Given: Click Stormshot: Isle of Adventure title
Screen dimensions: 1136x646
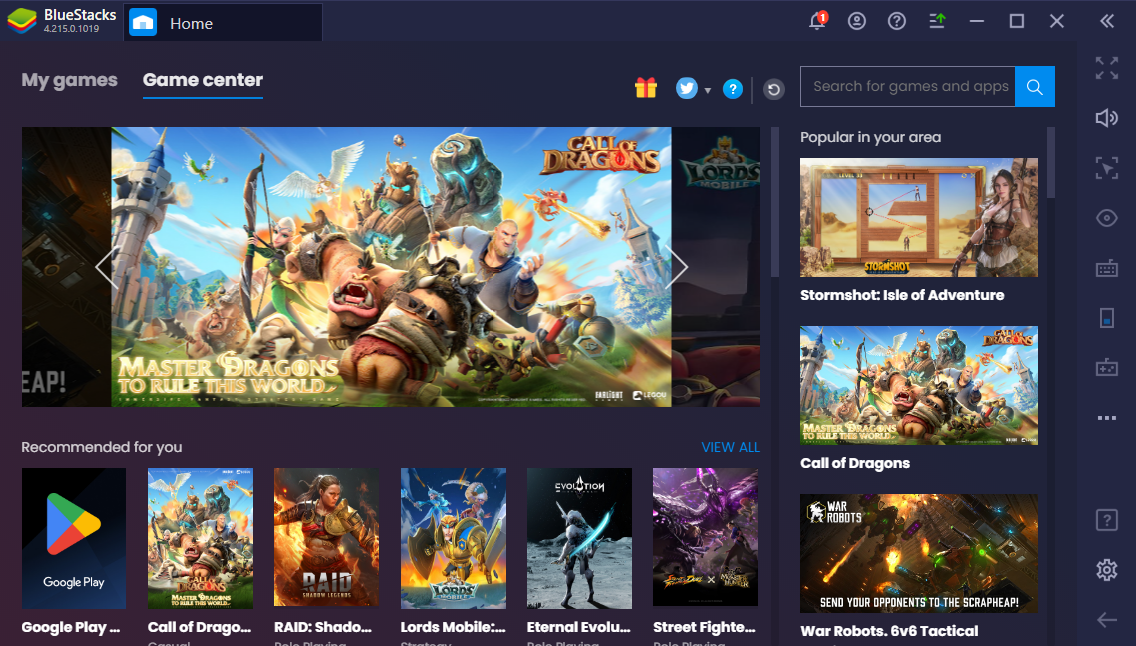Looking at the screenshot, I should 902,295.
